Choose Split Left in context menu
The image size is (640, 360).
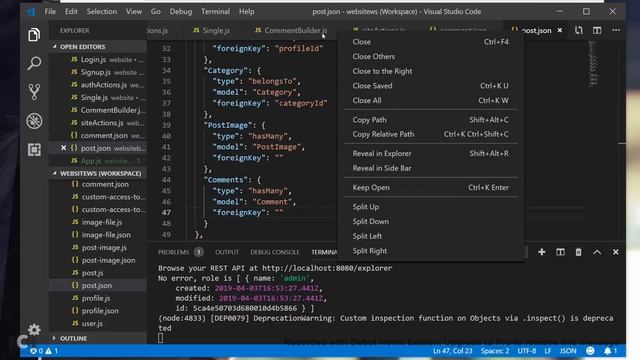[x=431, y=236]
